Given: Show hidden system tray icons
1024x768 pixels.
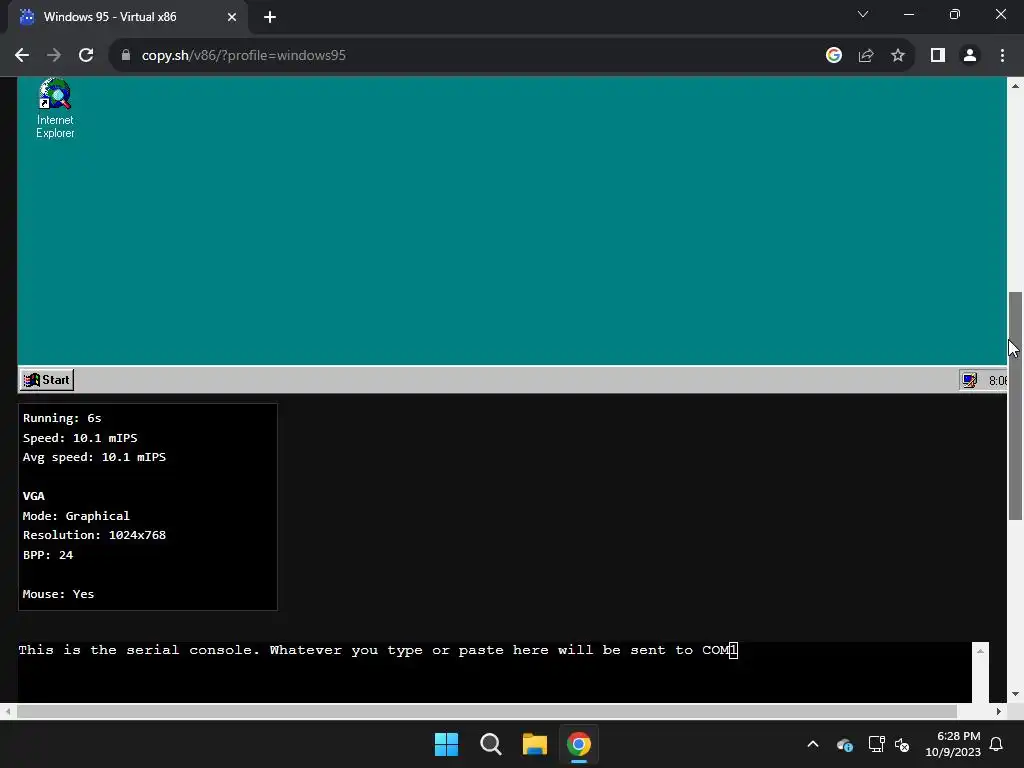Looking at the screenshot, I should tap(813, 744).
